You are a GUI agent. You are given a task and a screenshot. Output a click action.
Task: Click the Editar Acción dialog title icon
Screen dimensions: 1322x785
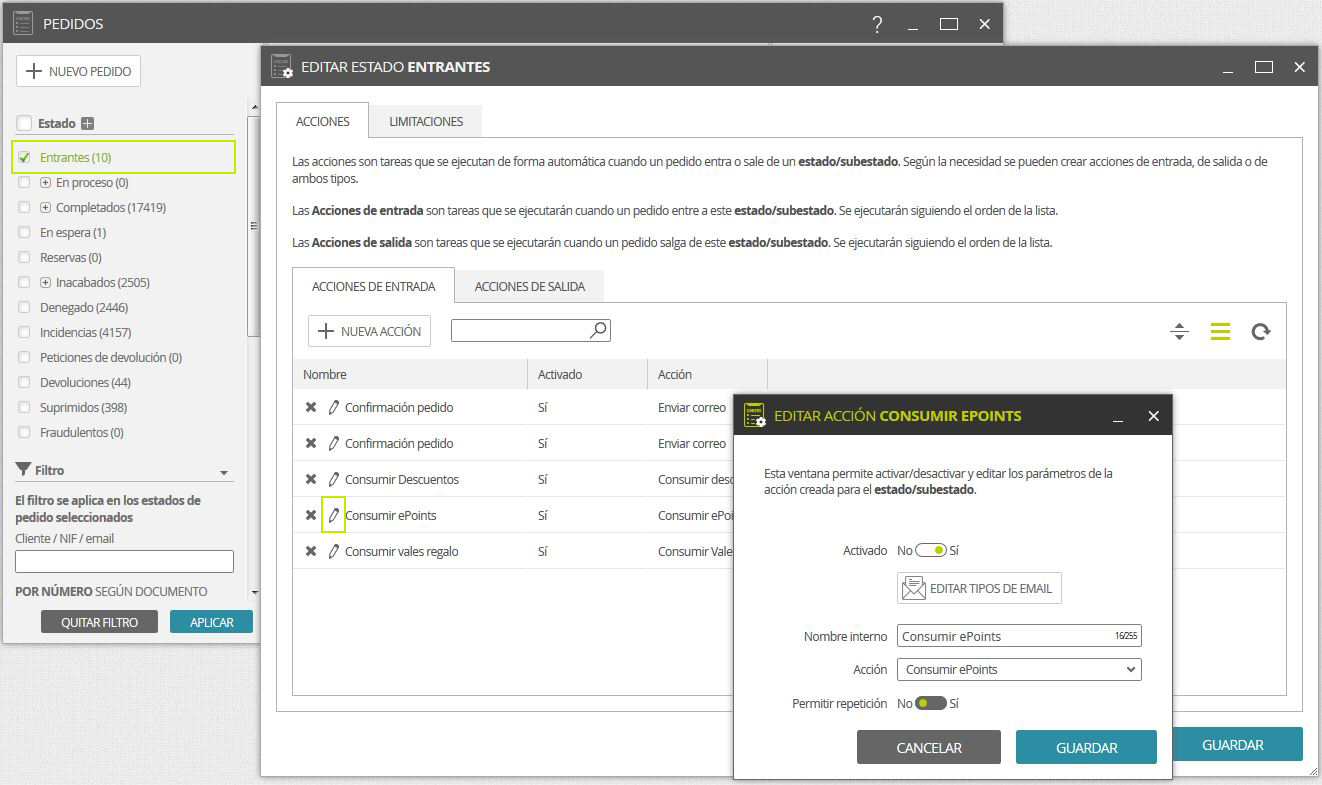click(x=755, y=416)
